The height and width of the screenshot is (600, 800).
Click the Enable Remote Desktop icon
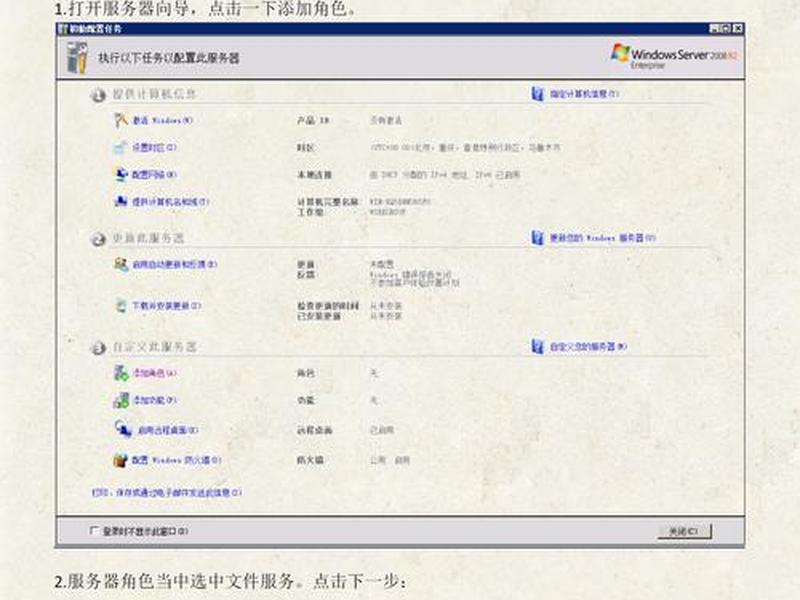coord(122,430)
